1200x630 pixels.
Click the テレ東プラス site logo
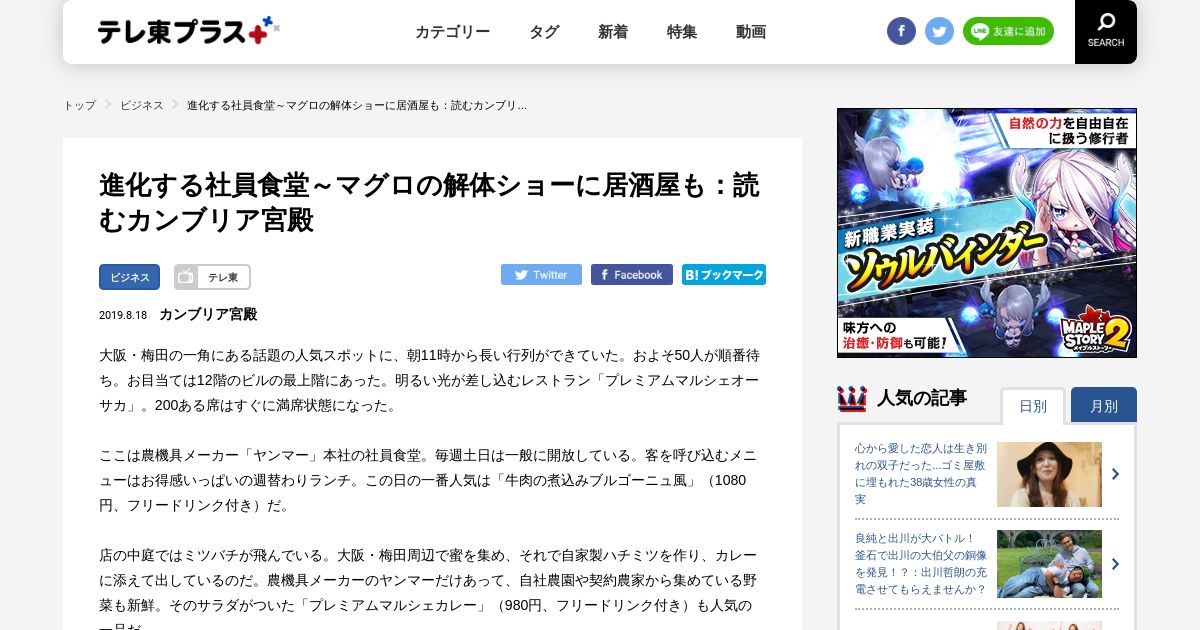[x=188, y=31]
